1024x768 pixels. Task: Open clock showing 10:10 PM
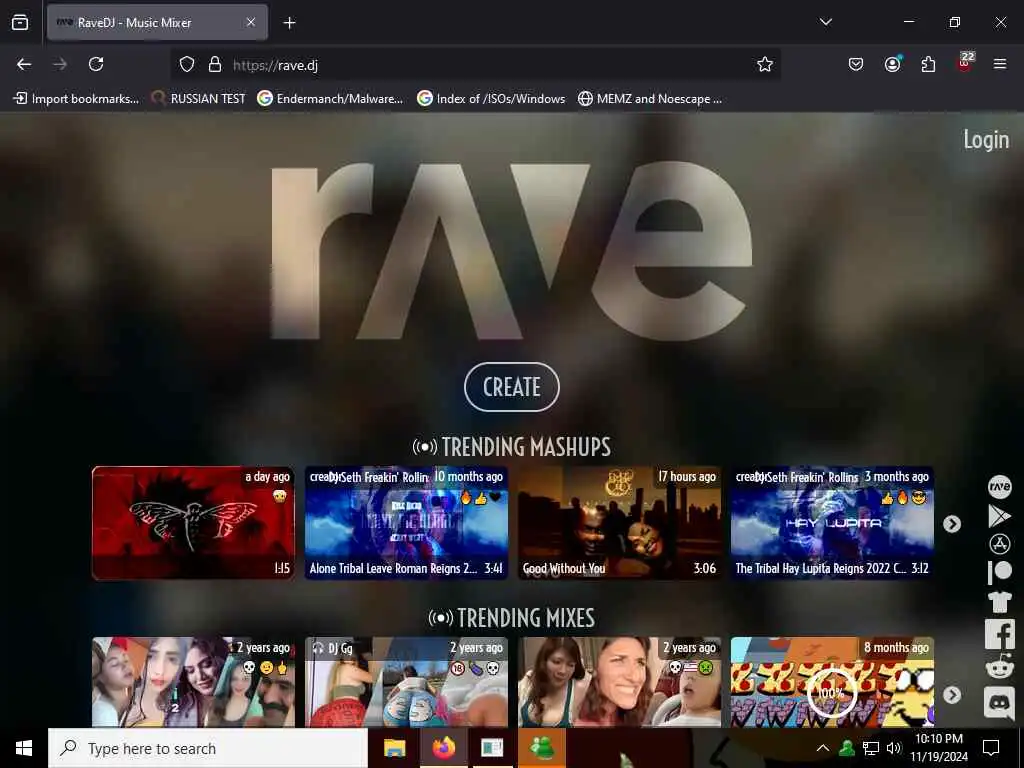(x=939, y=748)
